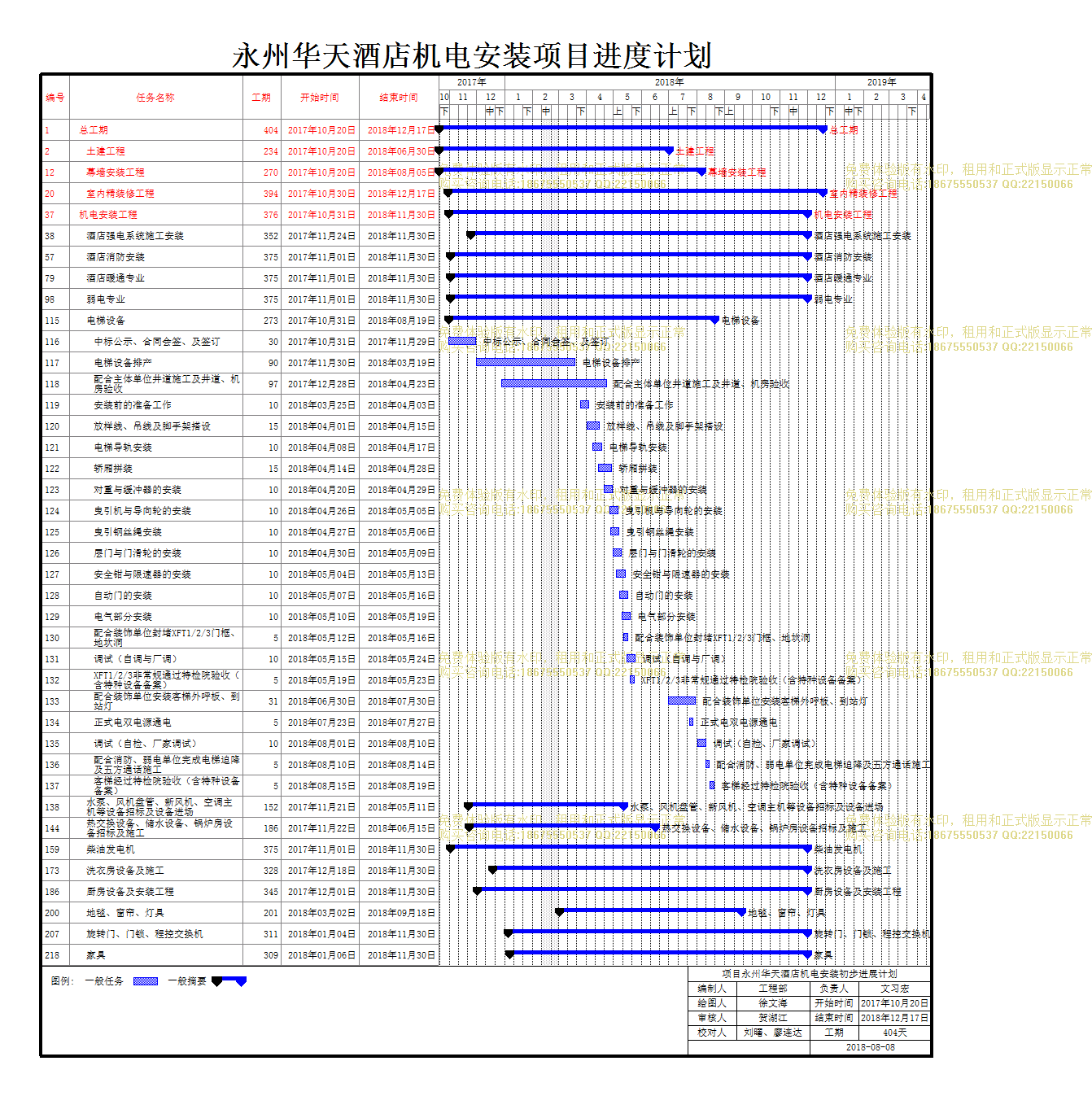Select the 放样线、吊线及脚手架搭设 table cell

pos(155,426)
